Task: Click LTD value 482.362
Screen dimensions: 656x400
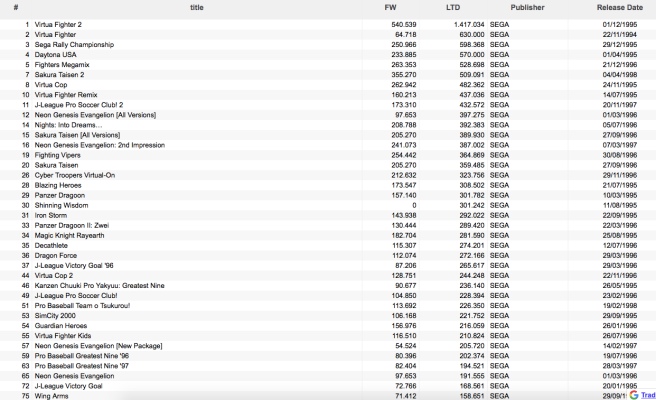Action: click(472, 85)
